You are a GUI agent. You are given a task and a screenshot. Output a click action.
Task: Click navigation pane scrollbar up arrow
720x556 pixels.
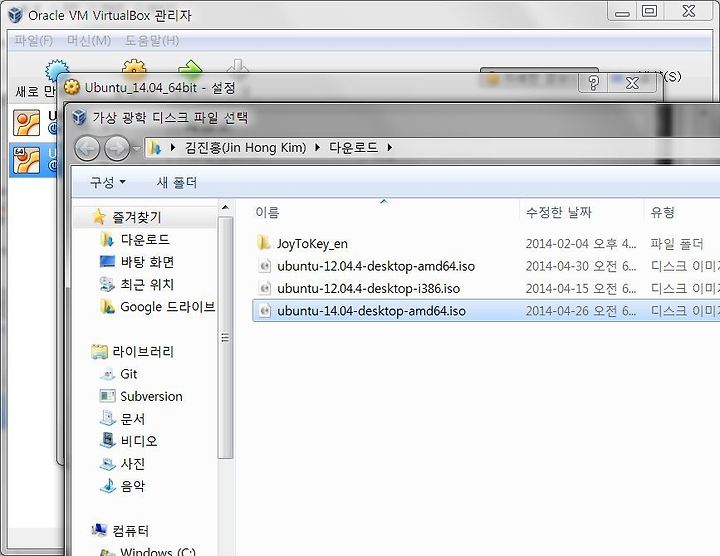[x=225, y=208]
